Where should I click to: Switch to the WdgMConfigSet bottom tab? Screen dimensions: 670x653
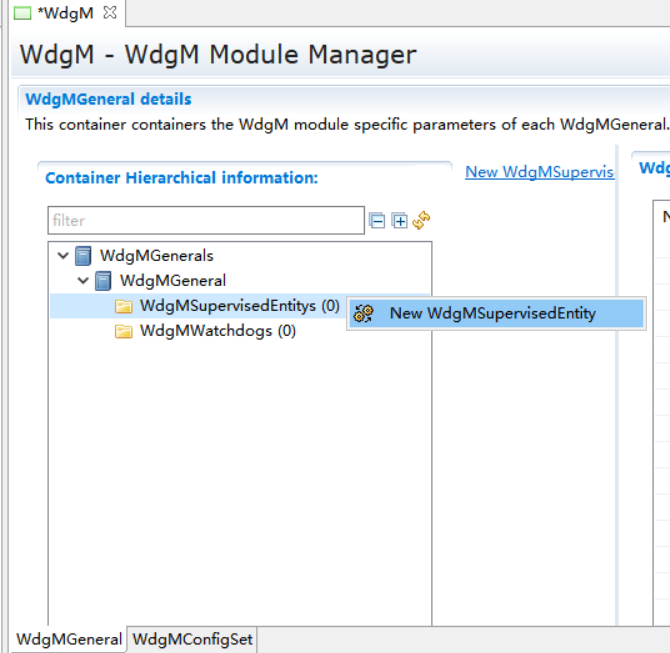coord(193,639)
